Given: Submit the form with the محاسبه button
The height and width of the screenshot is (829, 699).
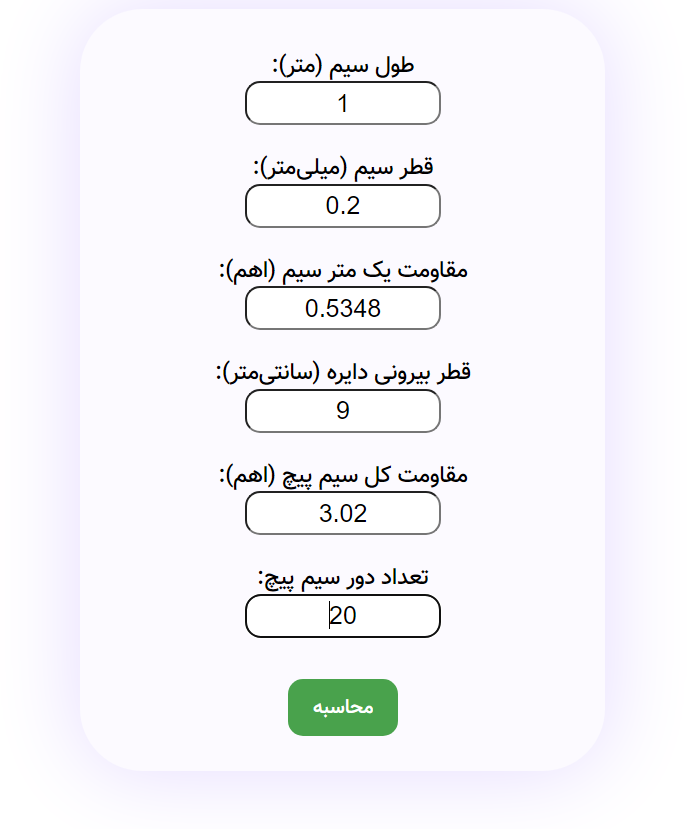Looking at the screenshot, I should (343, 707).
